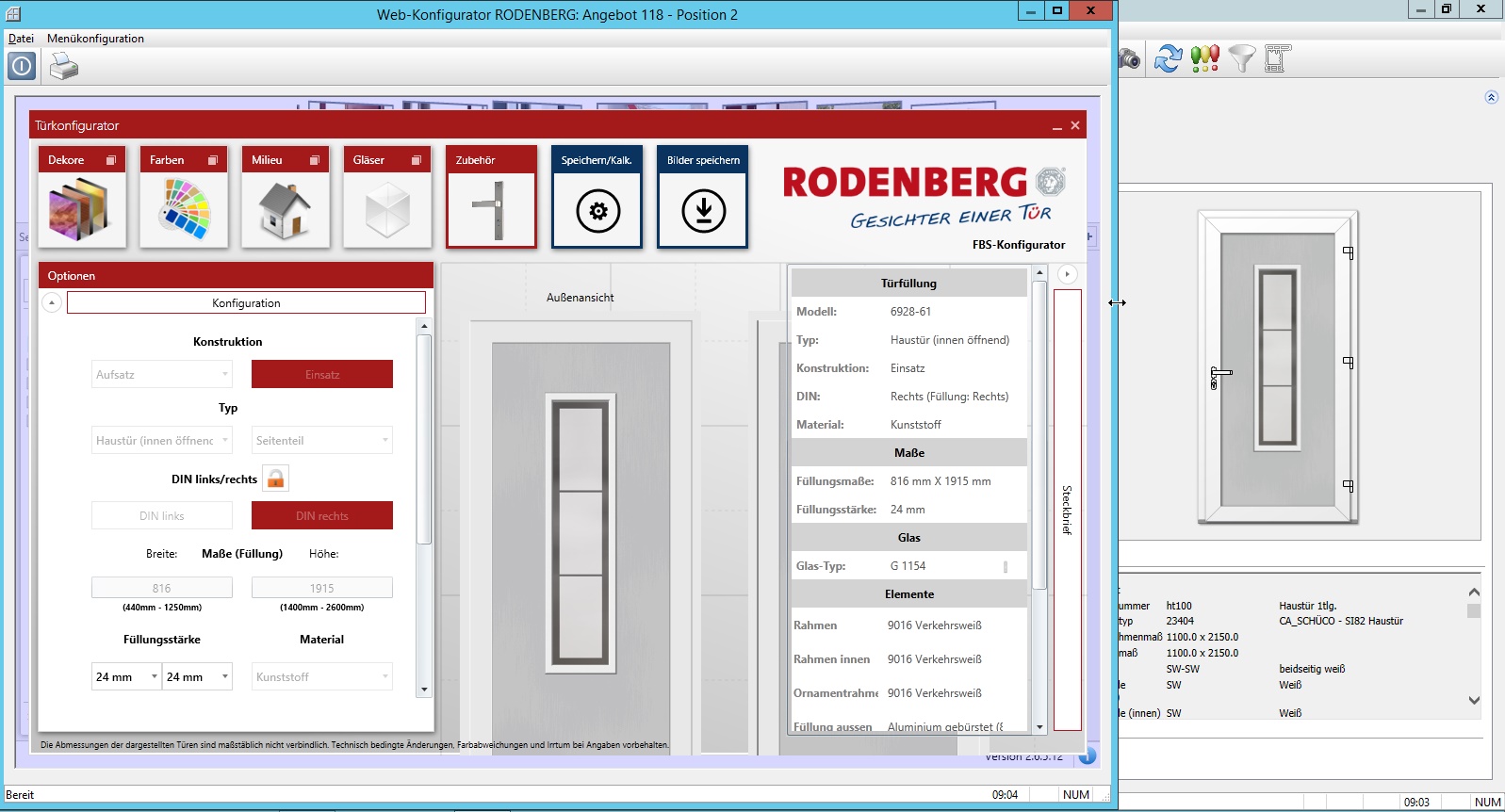Collapse the double-chevron in background window
The height and width of the screenshot is (812, 1505).
(1491, 97)
